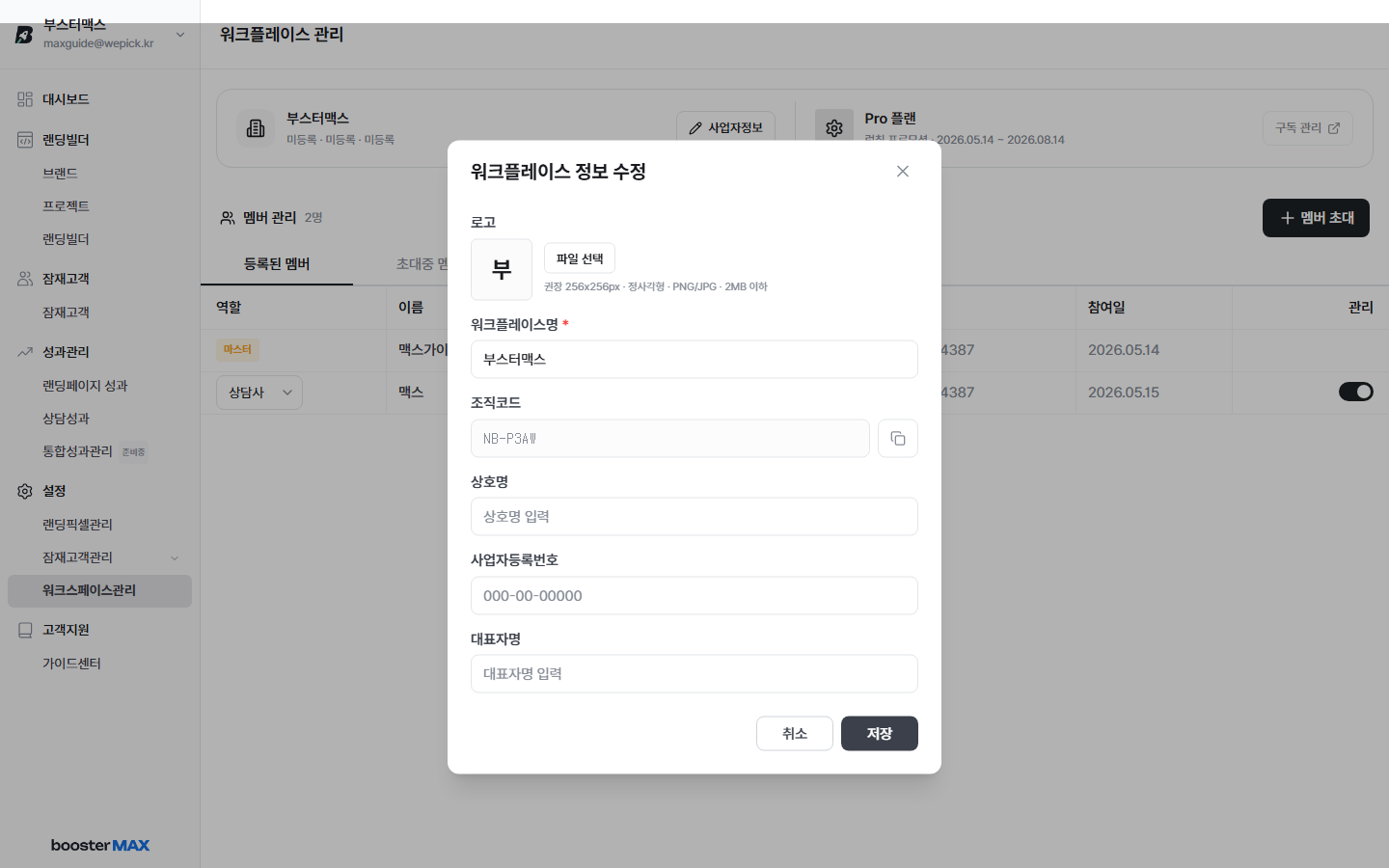The width and height of the screenshot is (1389, 868).
Task: Click the 취소 button
Action: 795,734
